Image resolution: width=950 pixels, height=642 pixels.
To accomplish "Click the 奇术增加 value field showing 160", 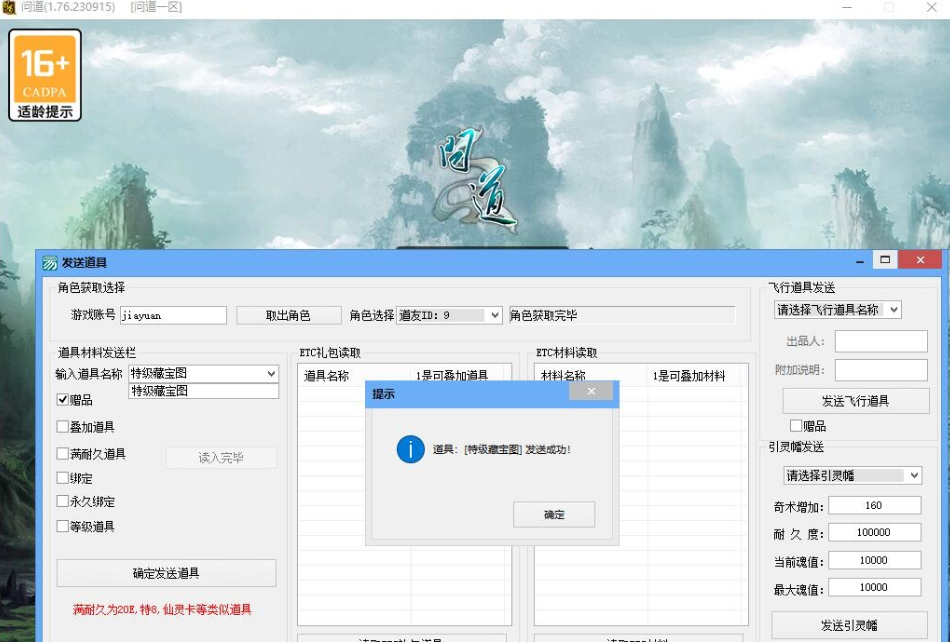I will point(874,505).
